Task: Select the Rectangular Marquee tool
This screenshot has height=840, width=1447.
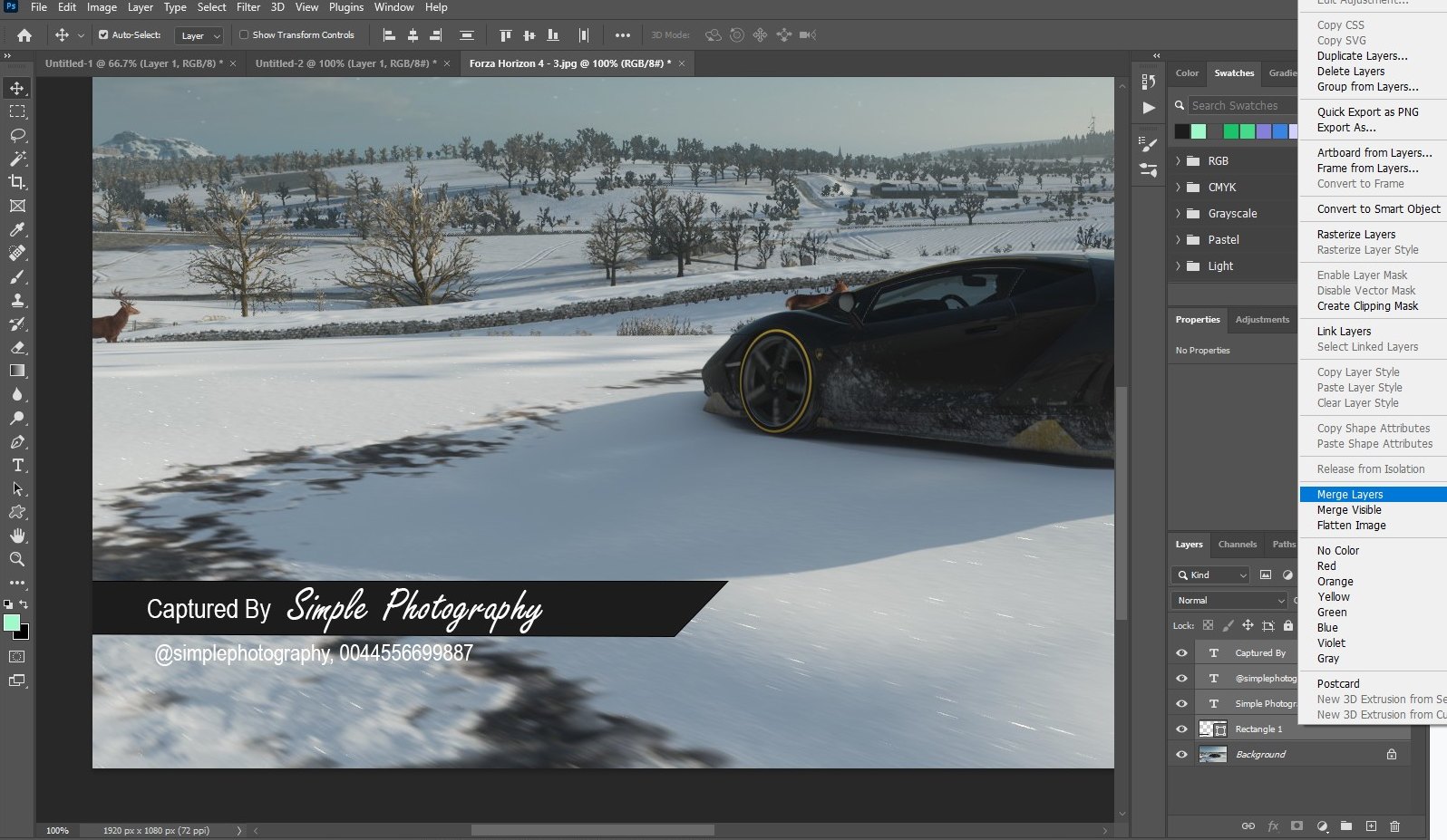Action: coord(17,111)
